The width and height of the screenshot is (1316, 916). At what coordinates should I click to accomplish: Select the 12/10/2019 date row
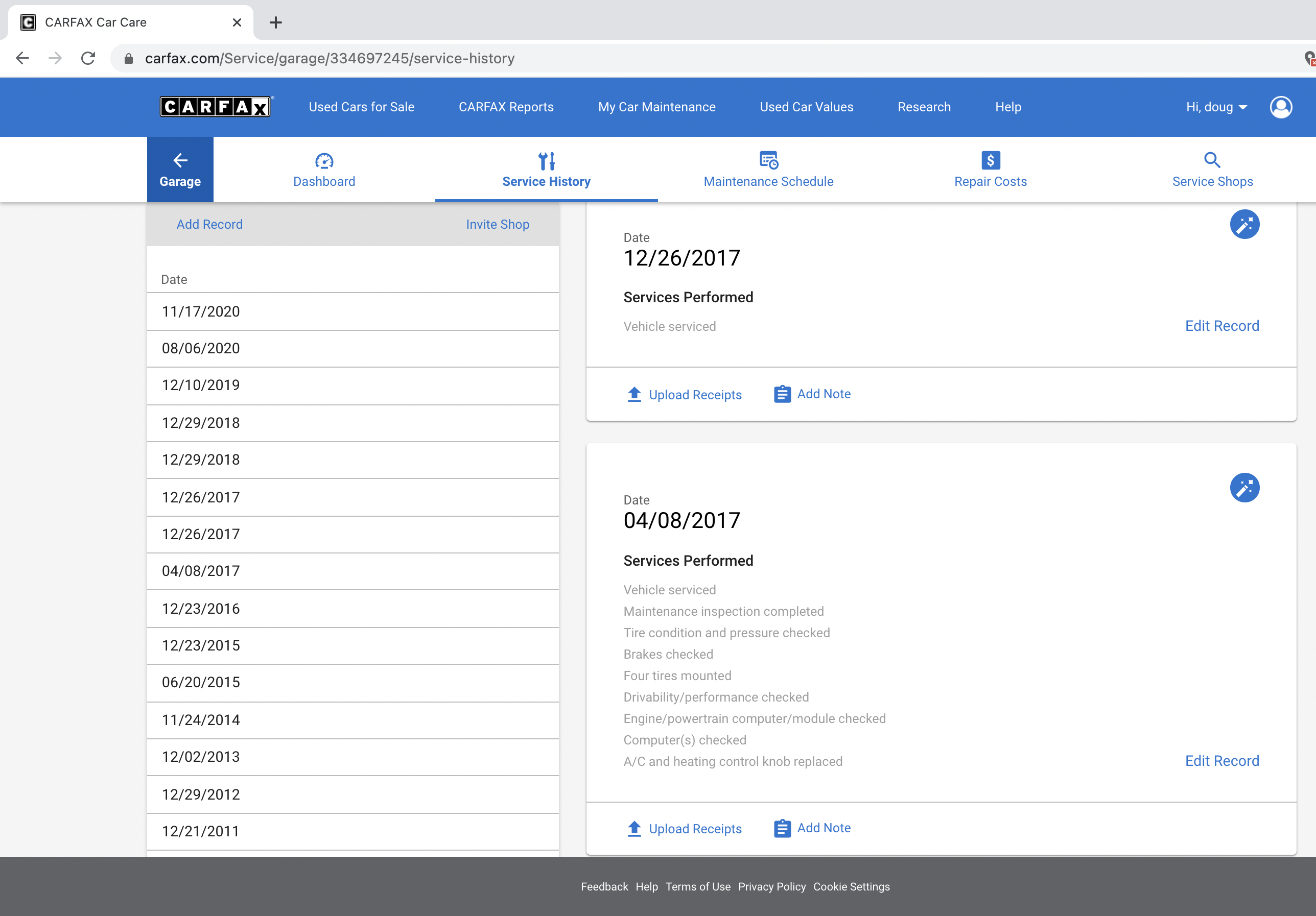pos(353,385)
